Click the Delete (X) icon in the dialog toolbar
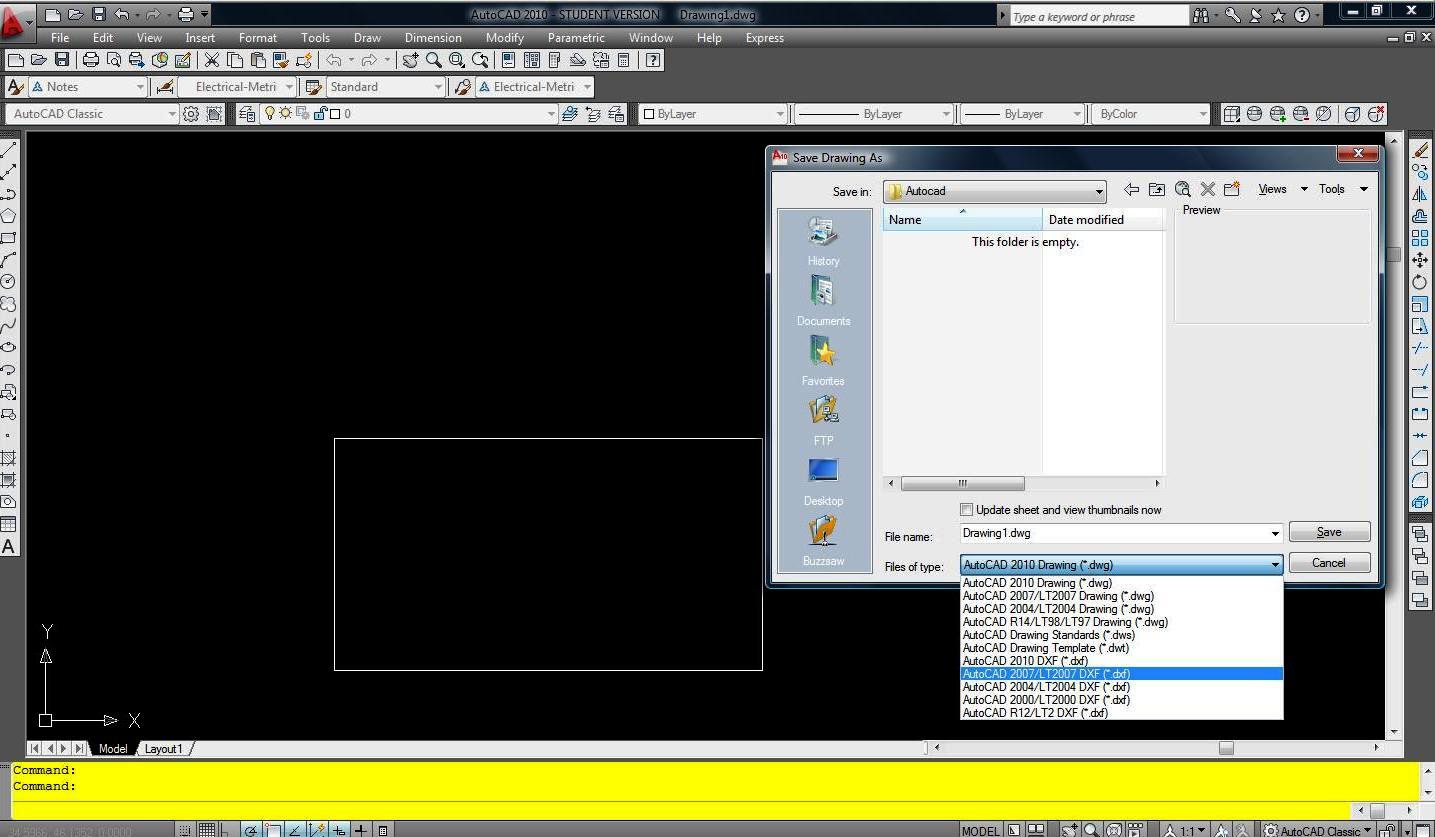The image size is (1435, 837). click(1207, 189)
